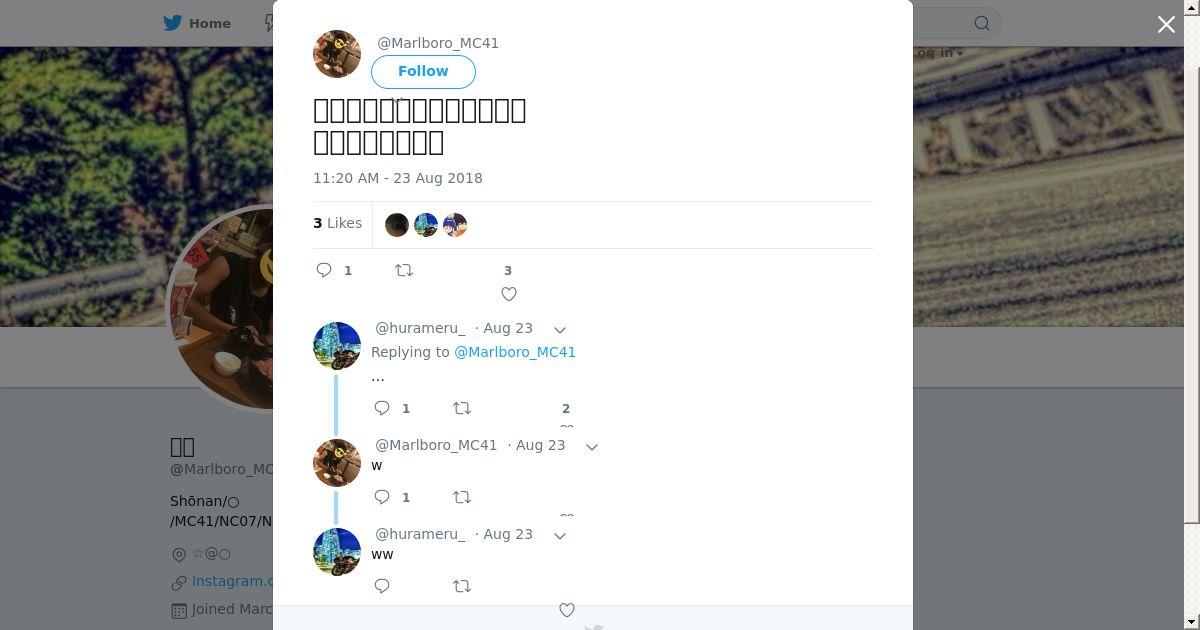Like the 'ww' comment with heart icon
1200x630 pixels.
coord(567,610)
